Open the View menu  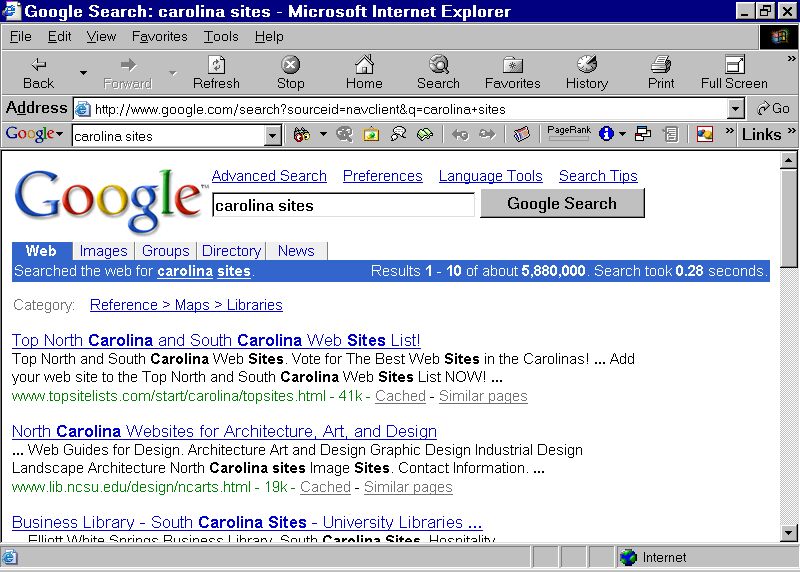pyautogui.click(x=101, y=37)
